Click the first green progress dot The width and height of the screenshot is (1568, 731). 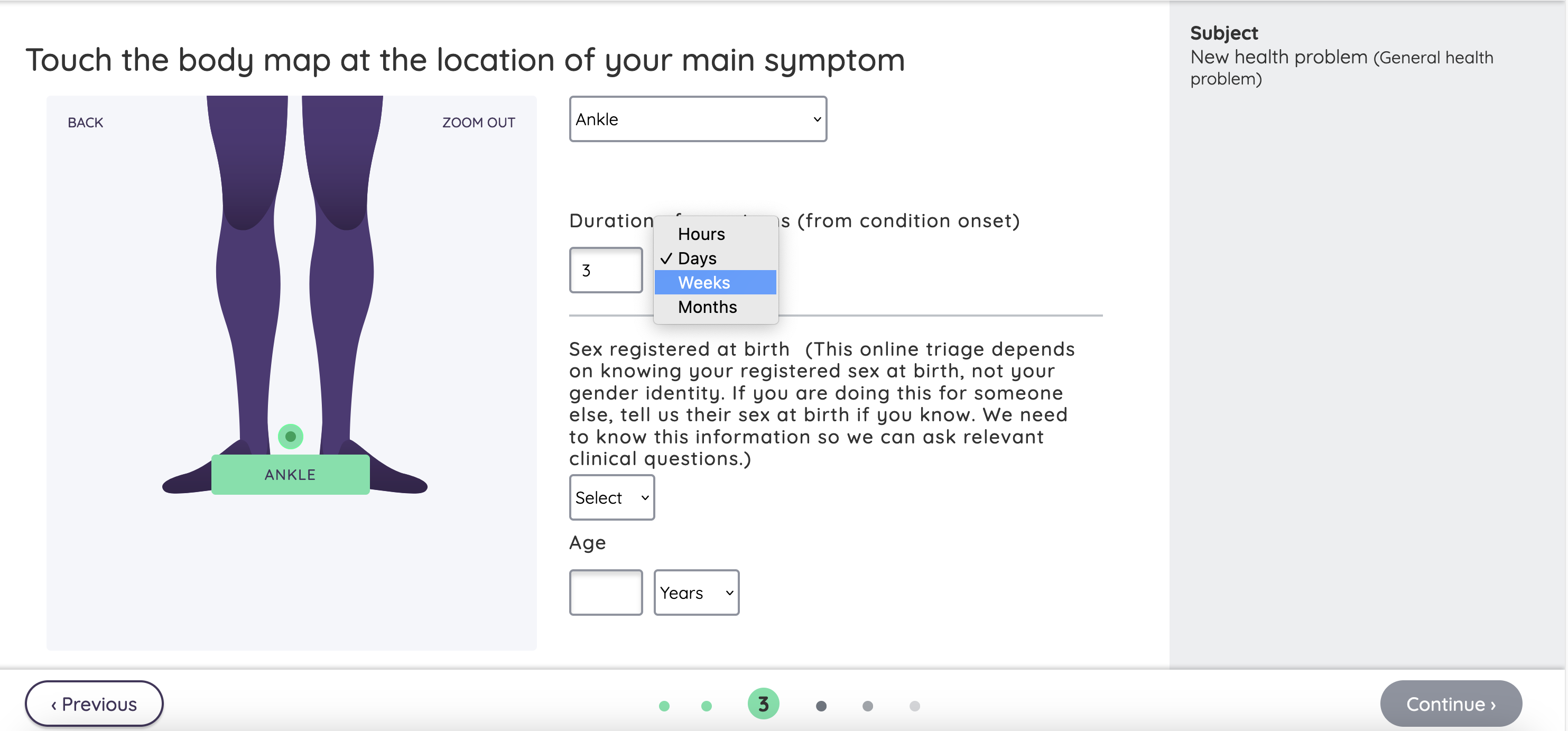click(x=664, y=706)
